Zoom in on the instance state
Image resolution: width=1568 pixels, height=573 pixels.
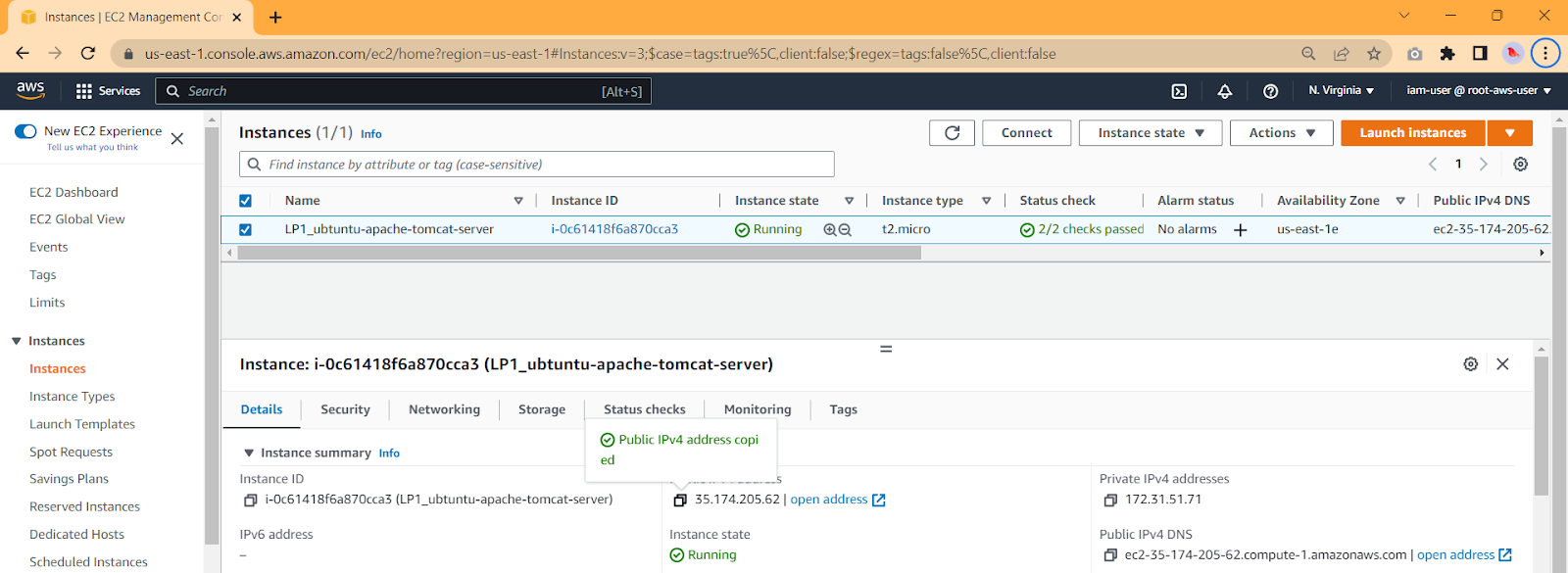830,229
